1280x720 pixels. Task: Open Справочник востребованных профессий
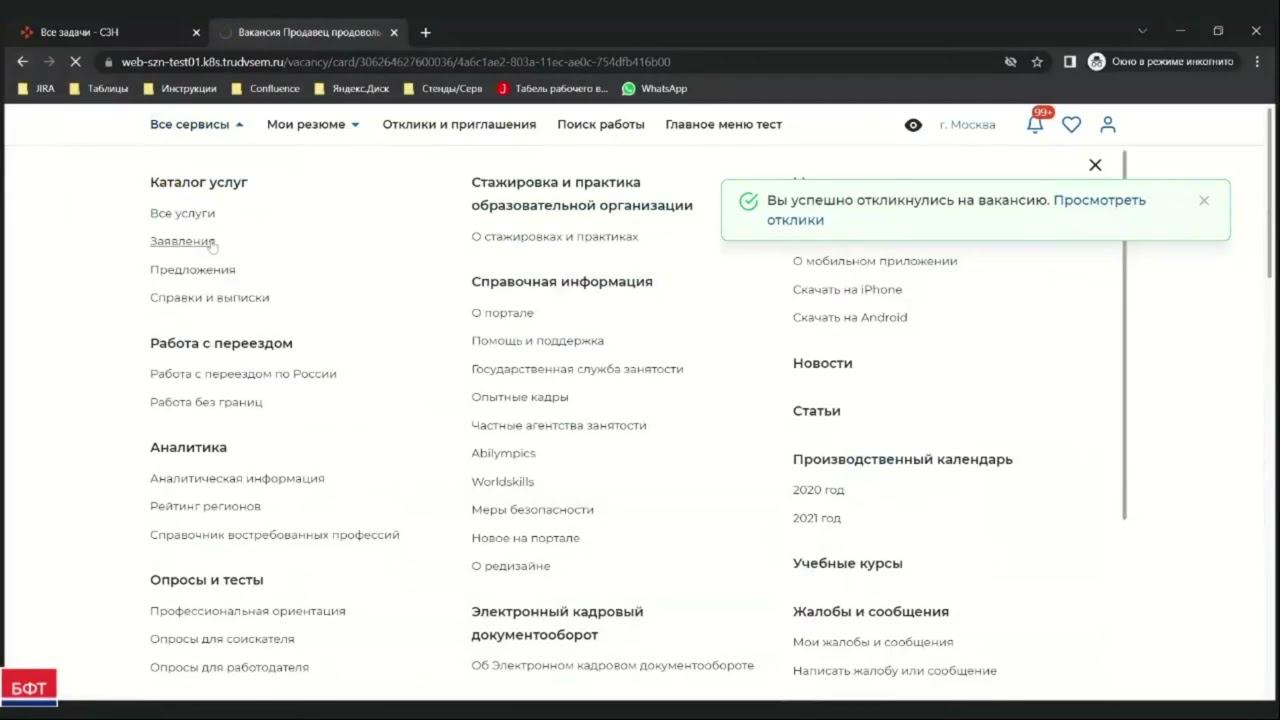[x=275, y=534]
